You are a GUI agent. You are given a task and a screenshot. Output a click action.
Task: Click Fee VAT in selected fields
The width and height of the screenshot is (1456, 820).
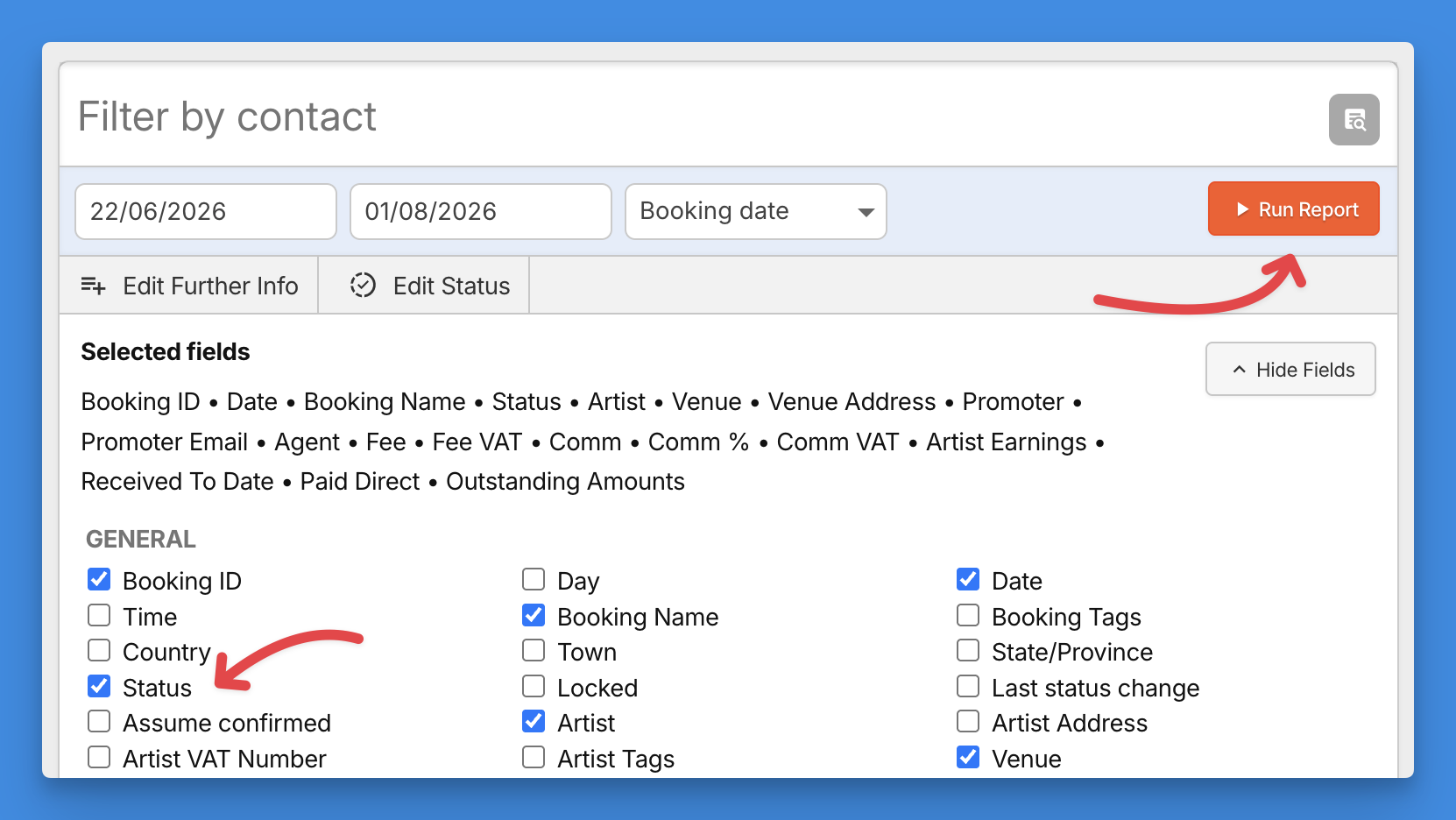coord(477,442)
